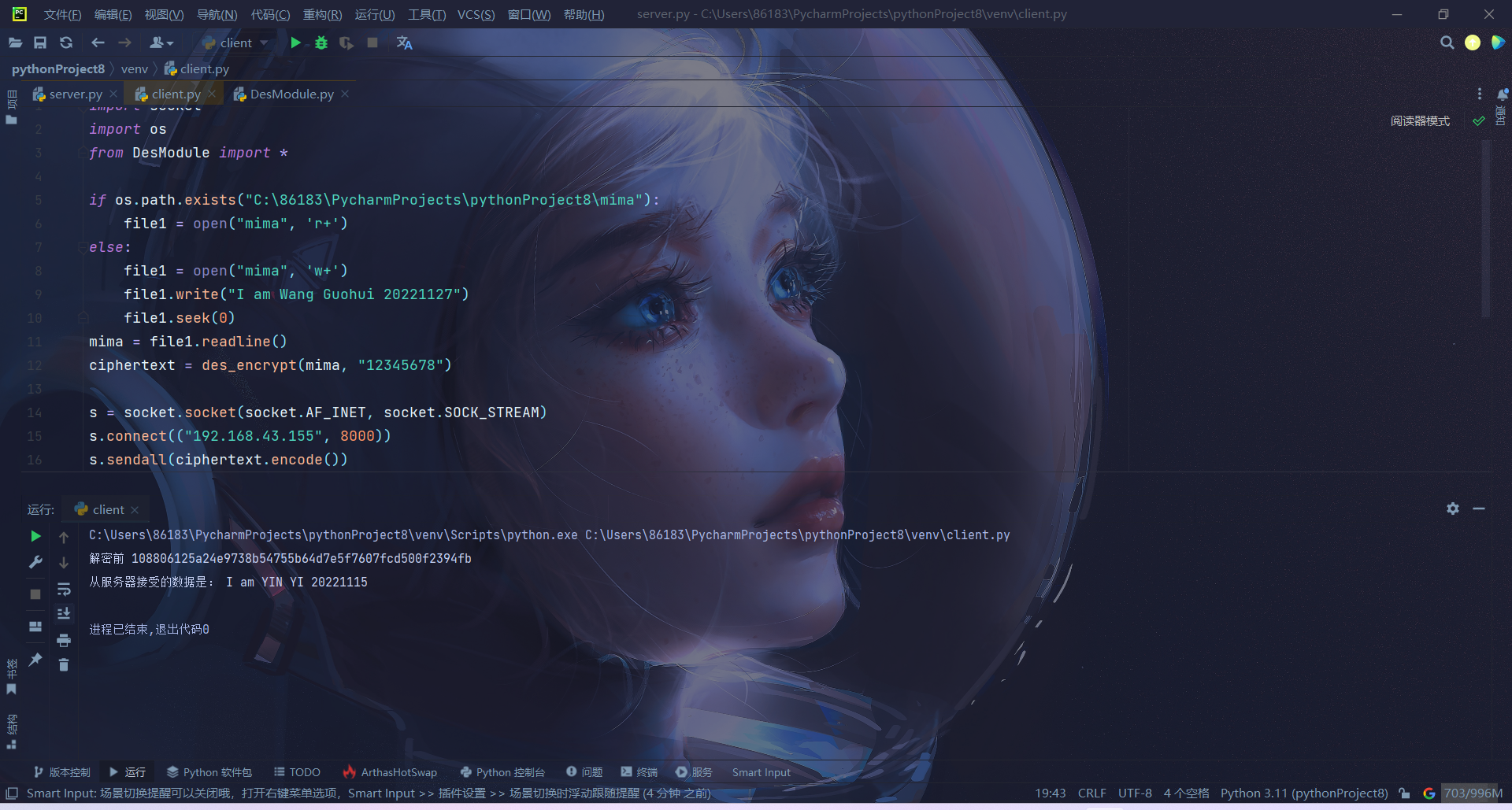Open the Python 软件包 tool window
This screenshot has width=1512, height=810.
tap(209, 772)
